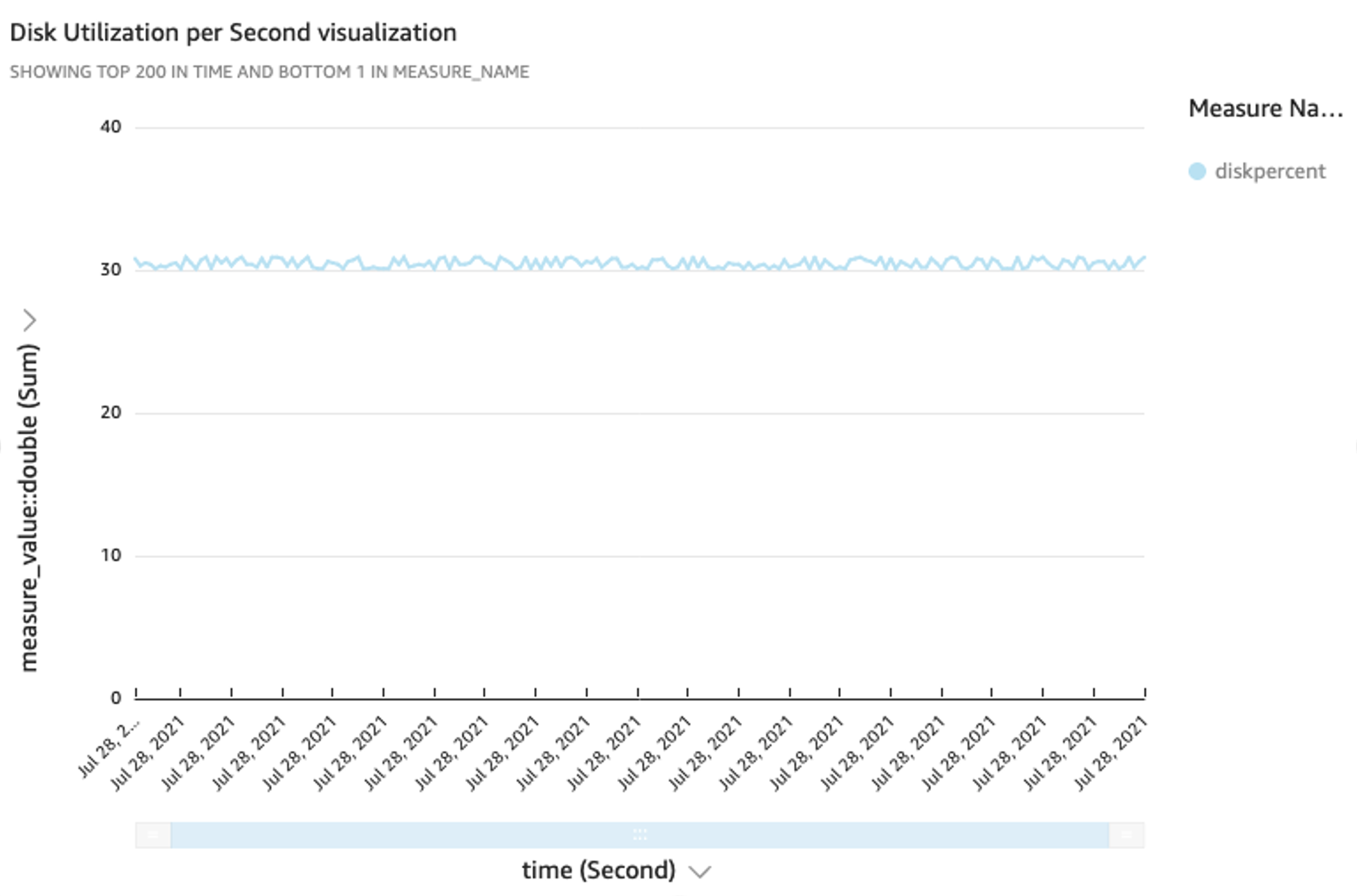This screenshot has height=896, width=1357.
Task: Click the measure_value::double (Sum) axis label
Action: coord(28,508)
